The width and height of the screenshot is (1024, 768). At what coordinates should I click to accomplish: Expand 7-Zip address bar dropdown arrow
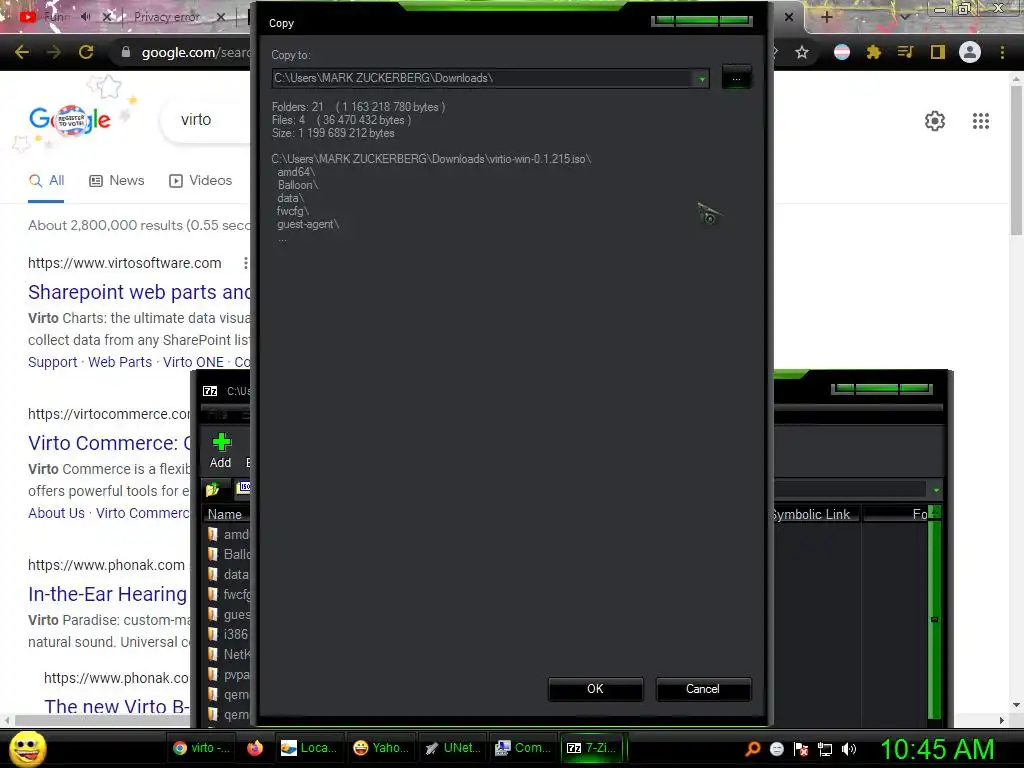coord(936,490)
